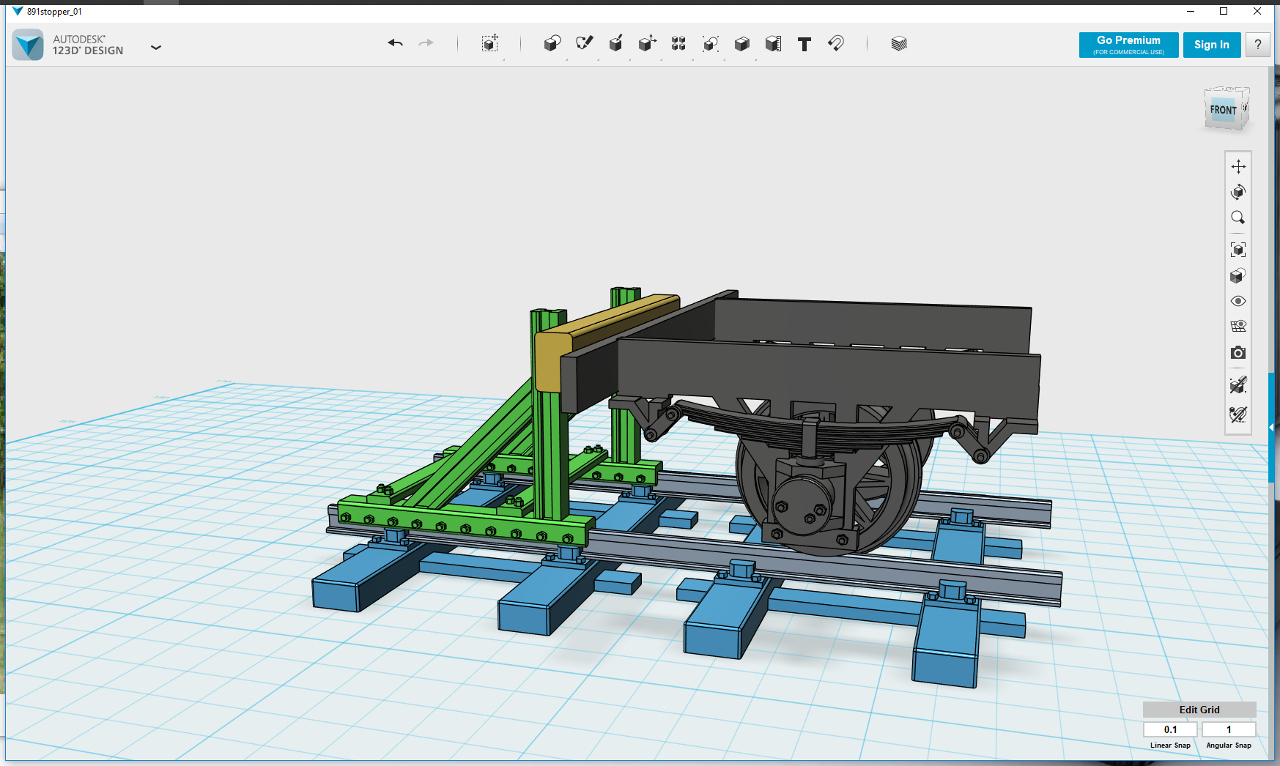Screen dimensions: 1280x766
Task: Select the Zoom magnifier tool
Action: coord(1238,218)
